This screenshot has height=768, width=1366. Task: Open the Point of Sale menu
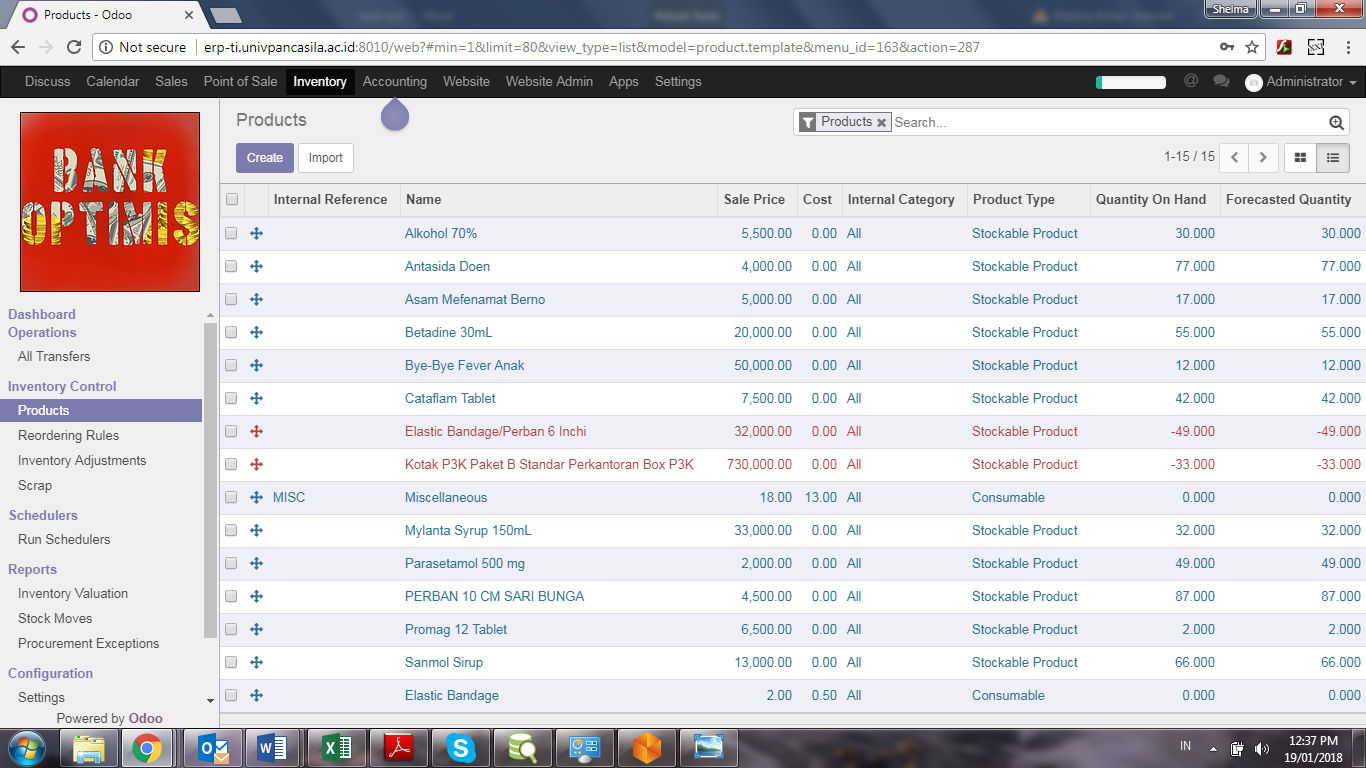tap(240, 82)
